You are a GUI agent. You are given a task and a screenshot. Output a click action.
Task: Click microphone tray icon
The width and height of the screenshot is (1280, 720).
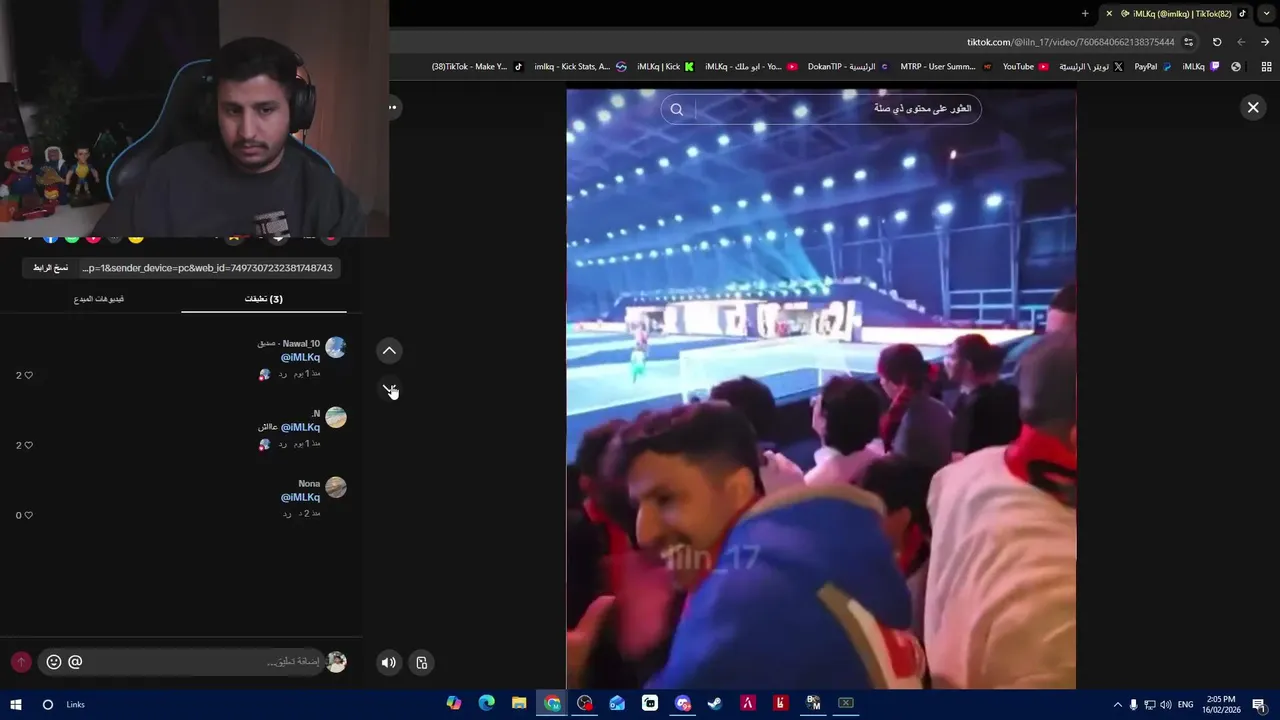pyautogui.click(x=1134, y=705)
